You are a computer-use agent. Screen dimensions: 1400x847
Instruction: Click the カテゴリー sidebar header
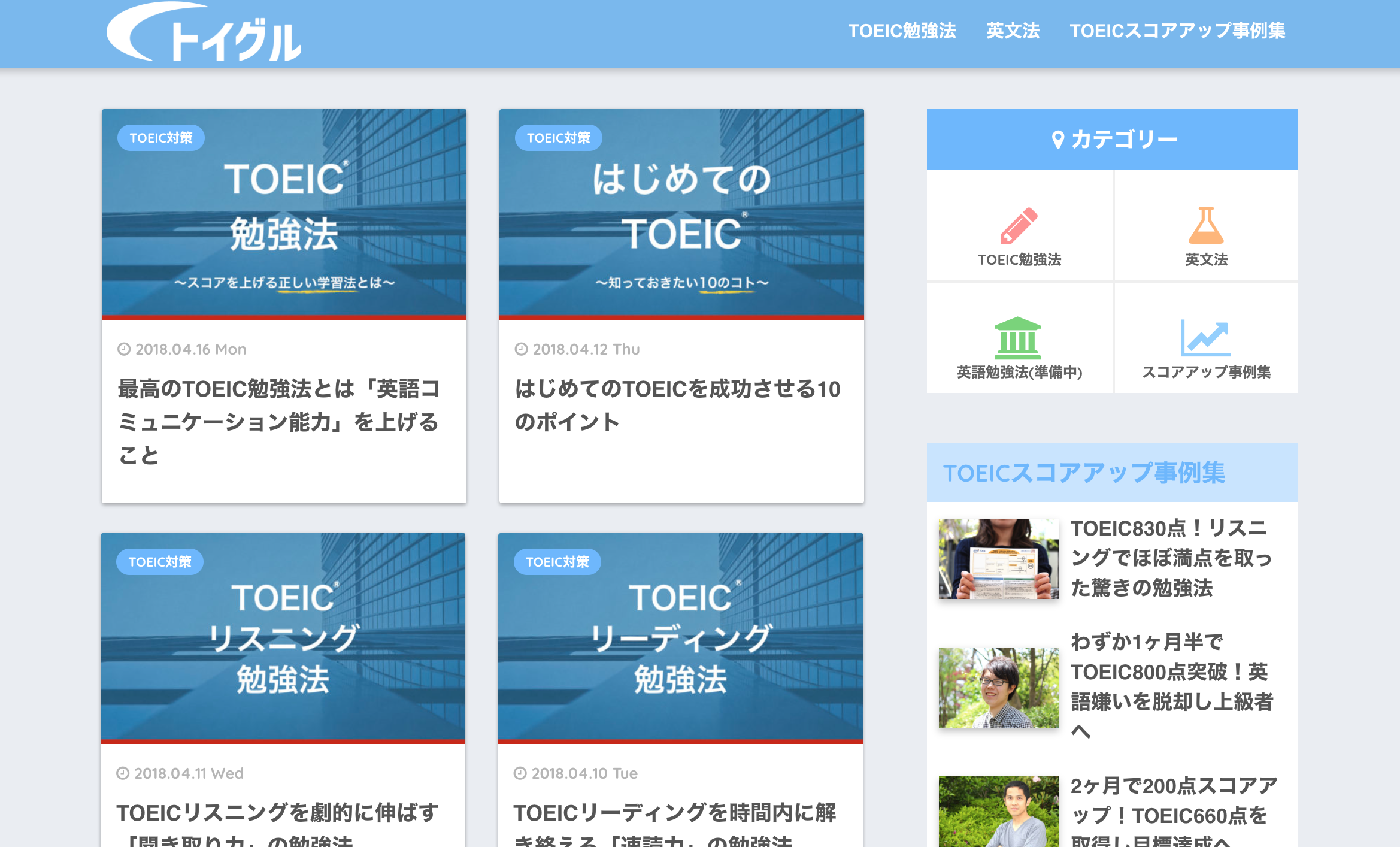(x=1113, y=140)
